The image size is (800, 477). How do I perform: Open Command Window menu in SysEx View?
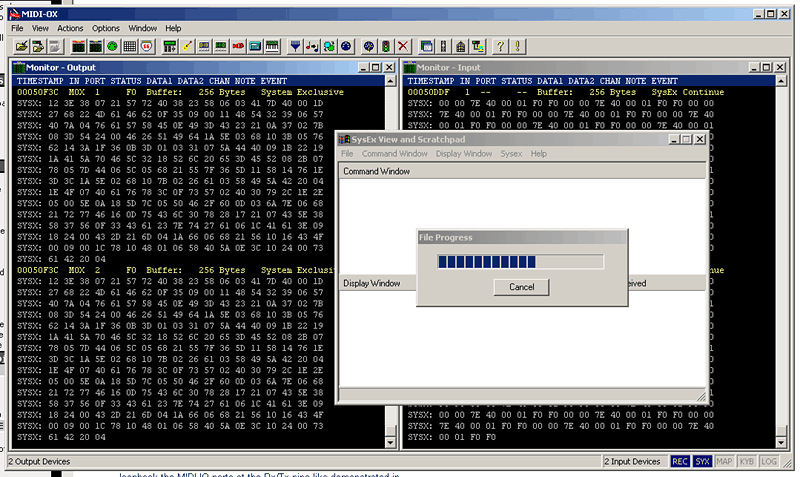point(394,154)
